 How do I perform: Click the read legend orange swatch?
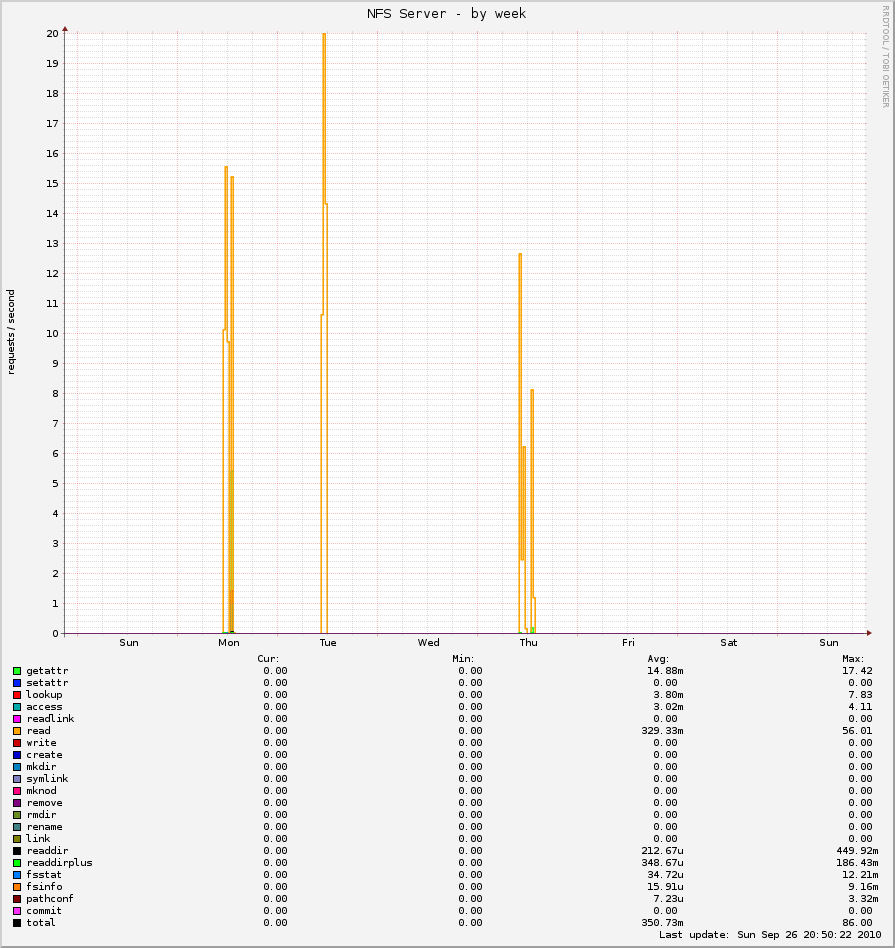click(17, 731)
